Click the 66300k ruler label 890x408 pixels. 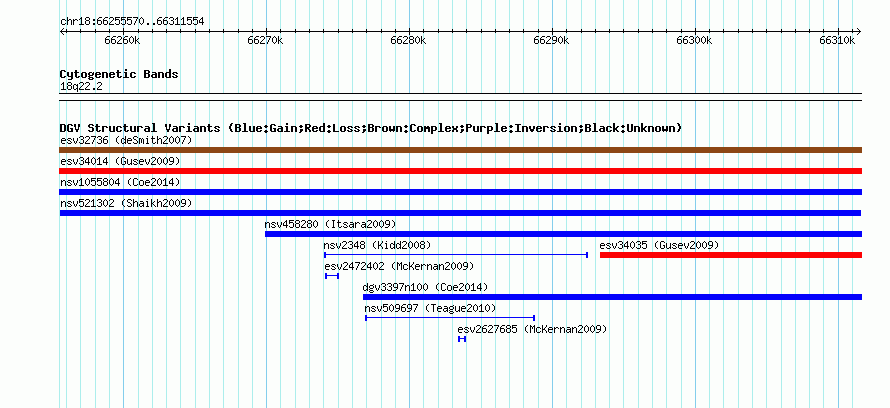(694, 41)
